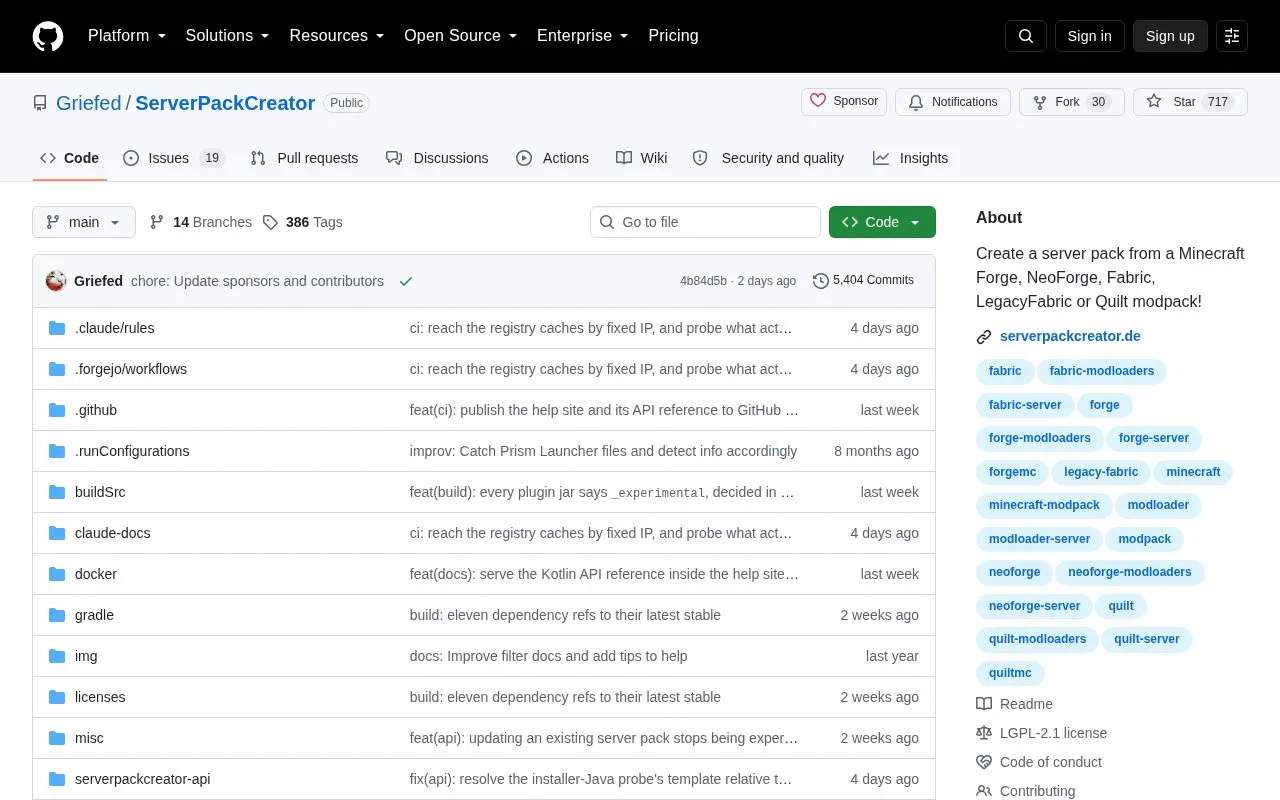Select the neoforge topic tag
Viewport: 1280px width, 800px height.
click(x=1014, y=572)
